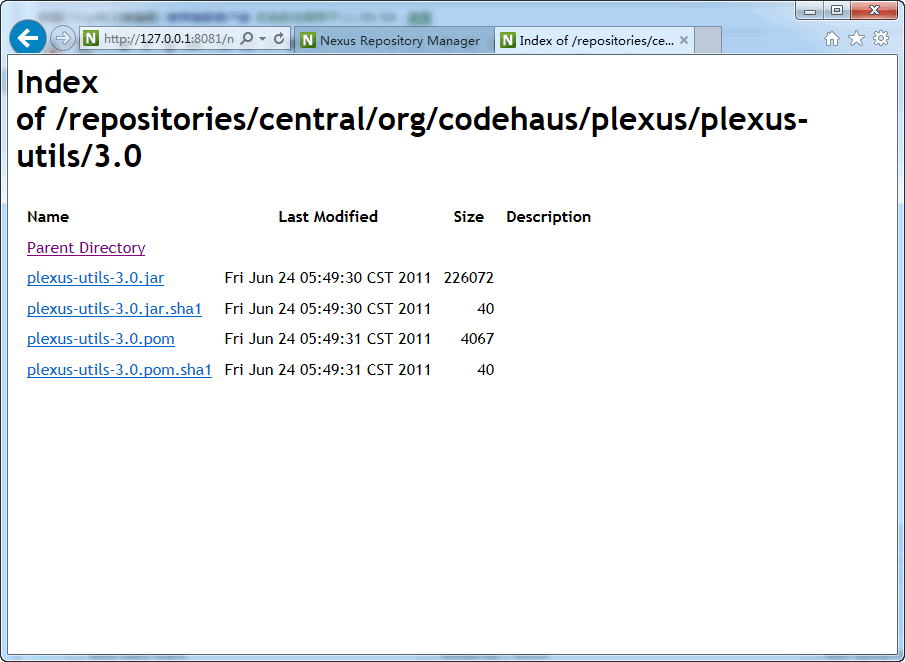
Task: Close the Index of /repositories tab
Action: coord(684,40)
